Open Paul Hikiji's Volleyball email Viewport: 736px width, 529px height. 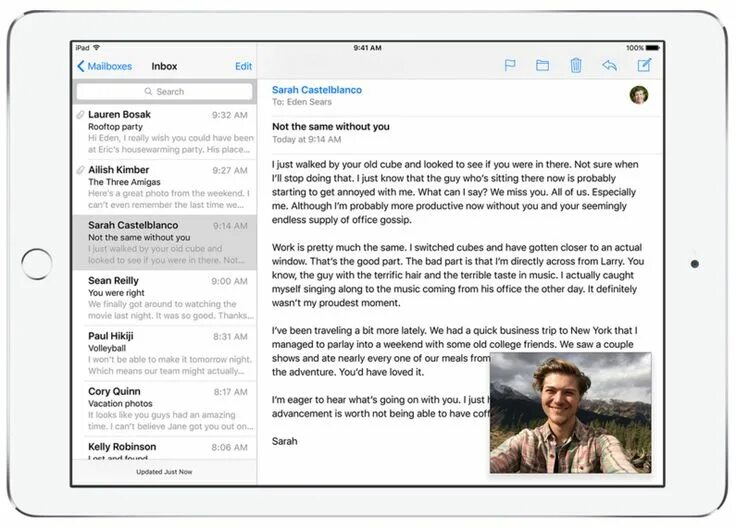pyautogui.click(x=164, y=353)
